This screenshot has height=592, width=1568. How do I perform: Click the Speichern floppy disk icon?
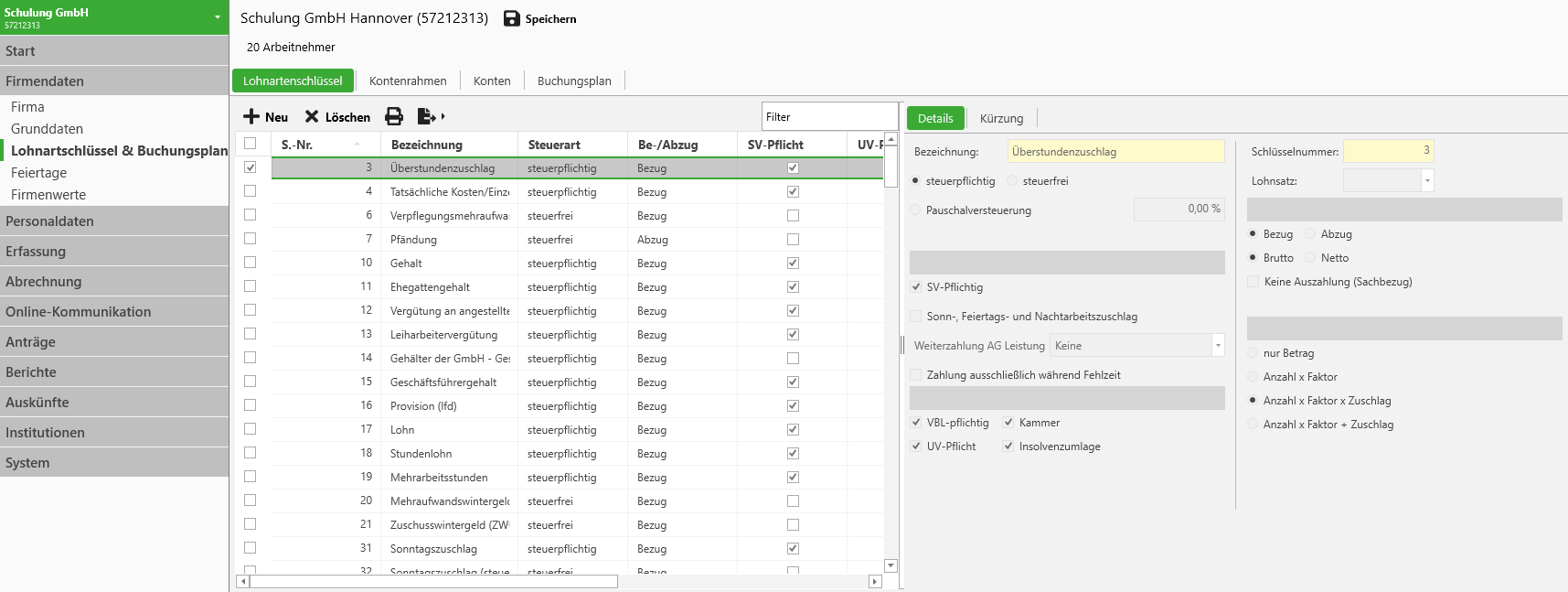512,18
